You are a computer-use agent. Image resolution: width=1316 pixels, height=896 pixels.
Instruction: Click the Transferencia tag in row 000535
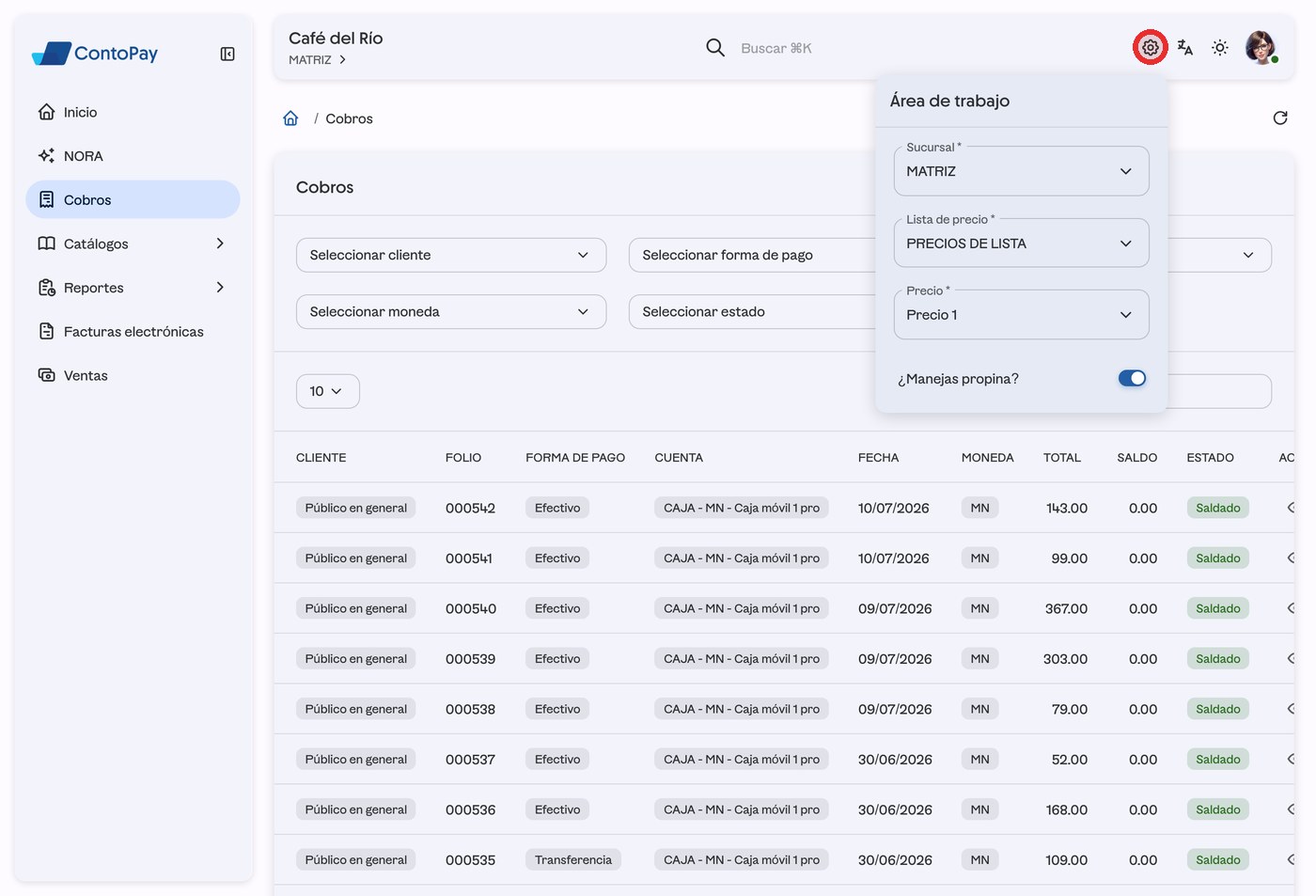(573, 859)
